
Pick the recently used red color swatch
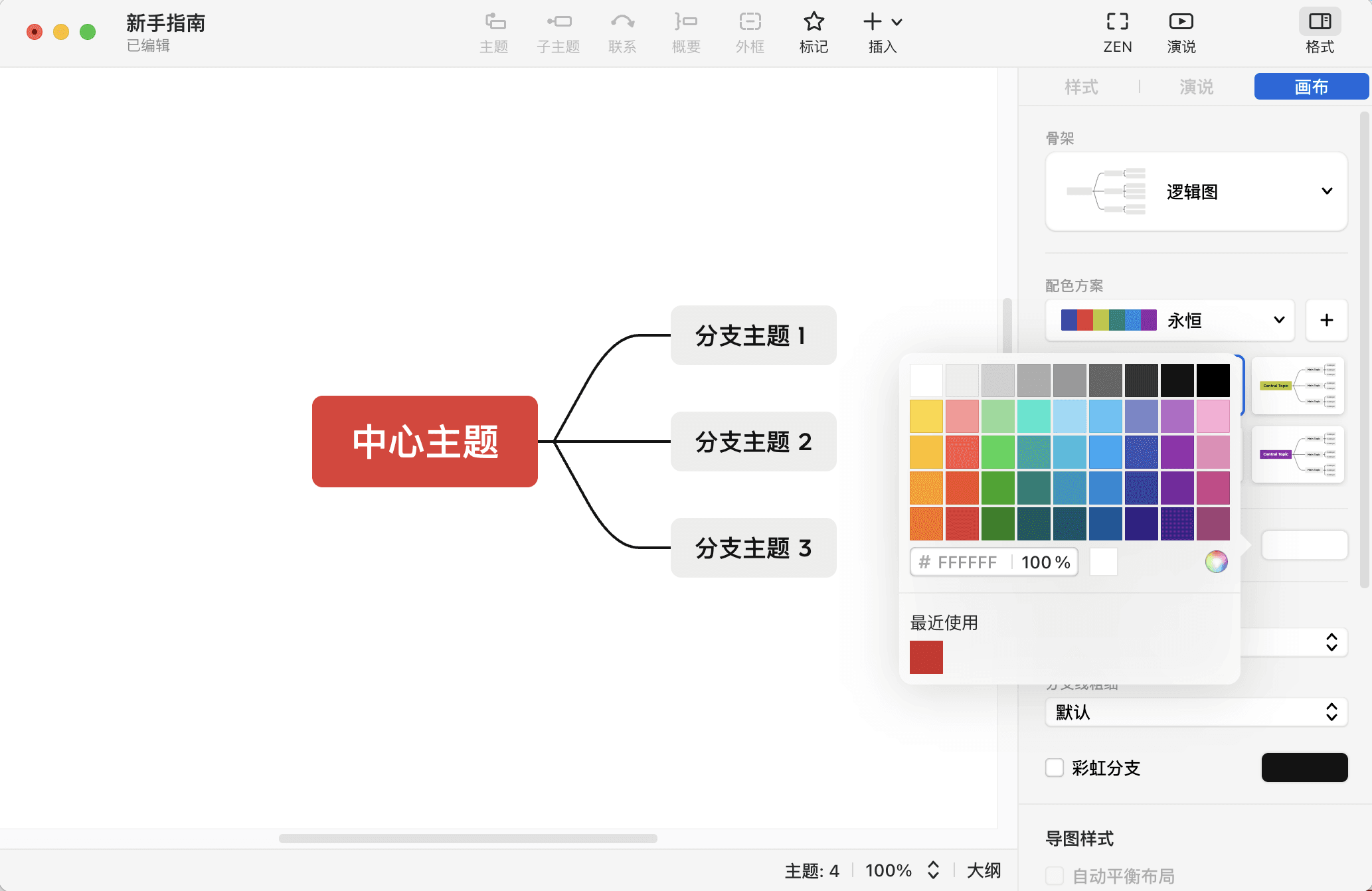point(926,657)
